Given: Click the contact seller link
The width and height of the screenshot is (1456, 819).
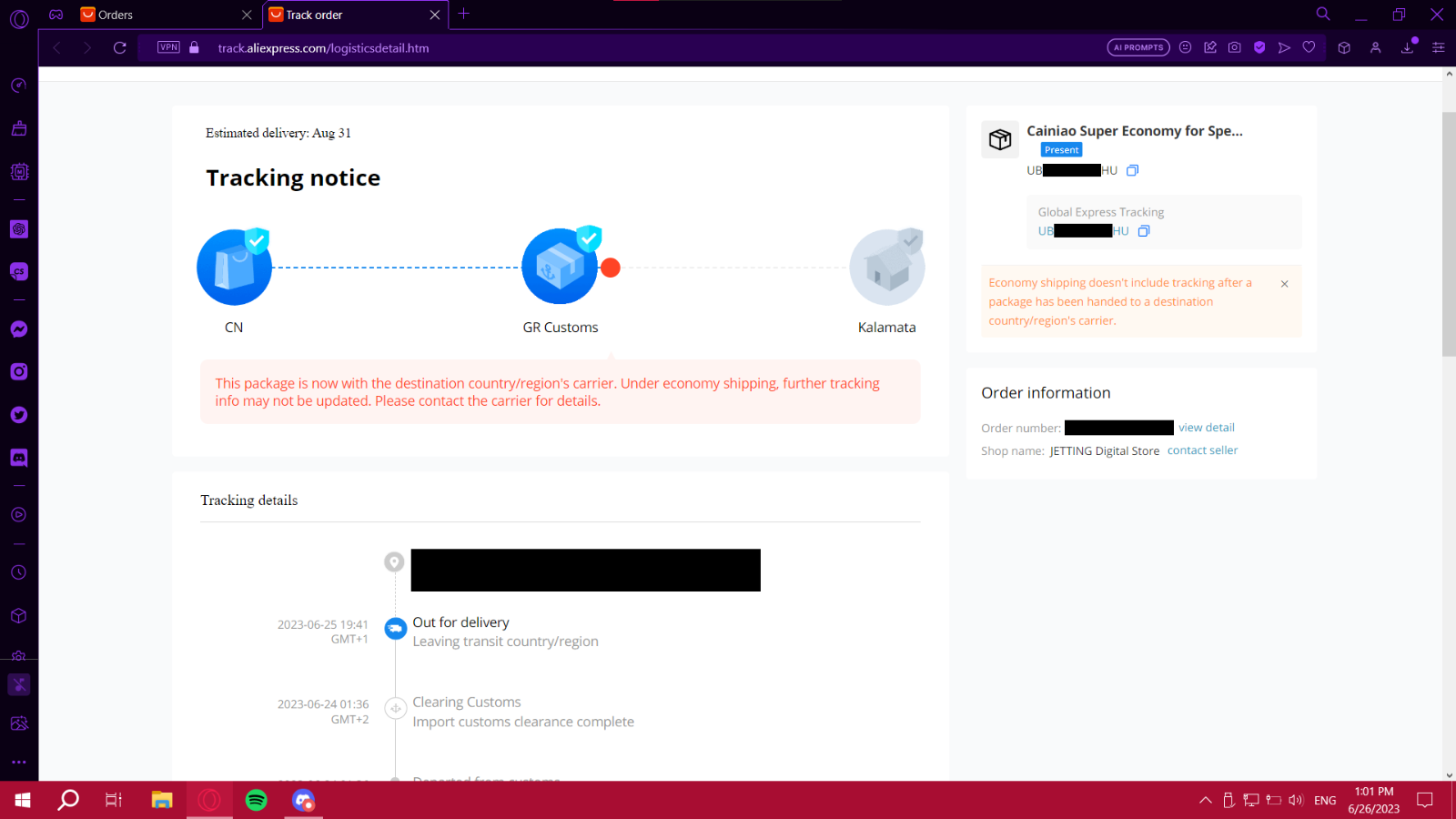Looking at the screenshot, I should pos(1202,450).
